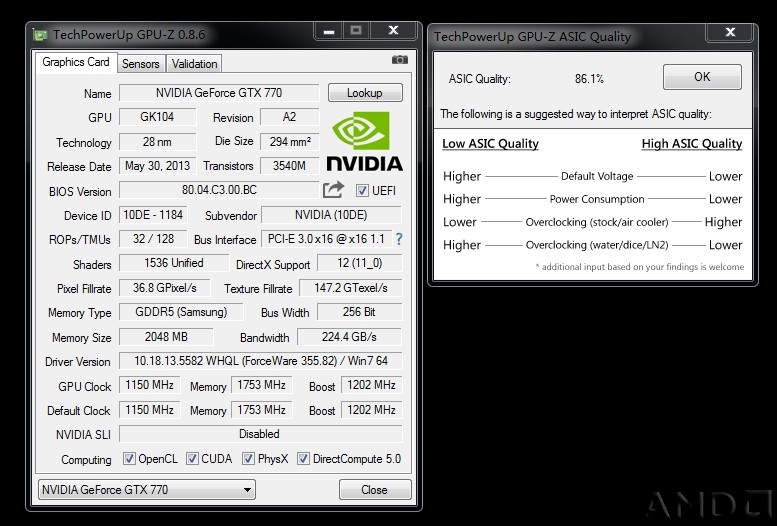The image size is (777, 526).
Task: Toggle the UEFI checkbox
Action: [362, 190]
